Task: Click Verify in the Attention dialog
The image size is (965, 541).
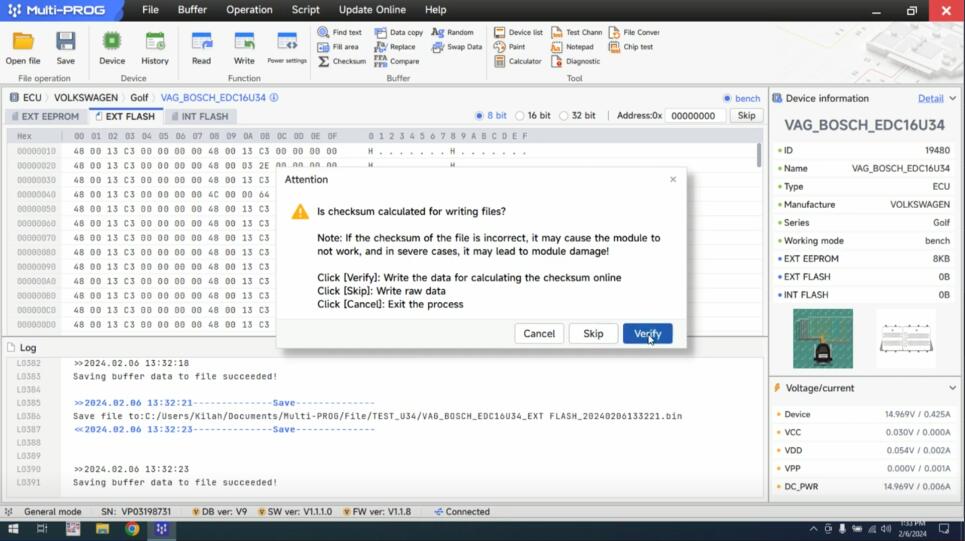Action: [647, 334]
